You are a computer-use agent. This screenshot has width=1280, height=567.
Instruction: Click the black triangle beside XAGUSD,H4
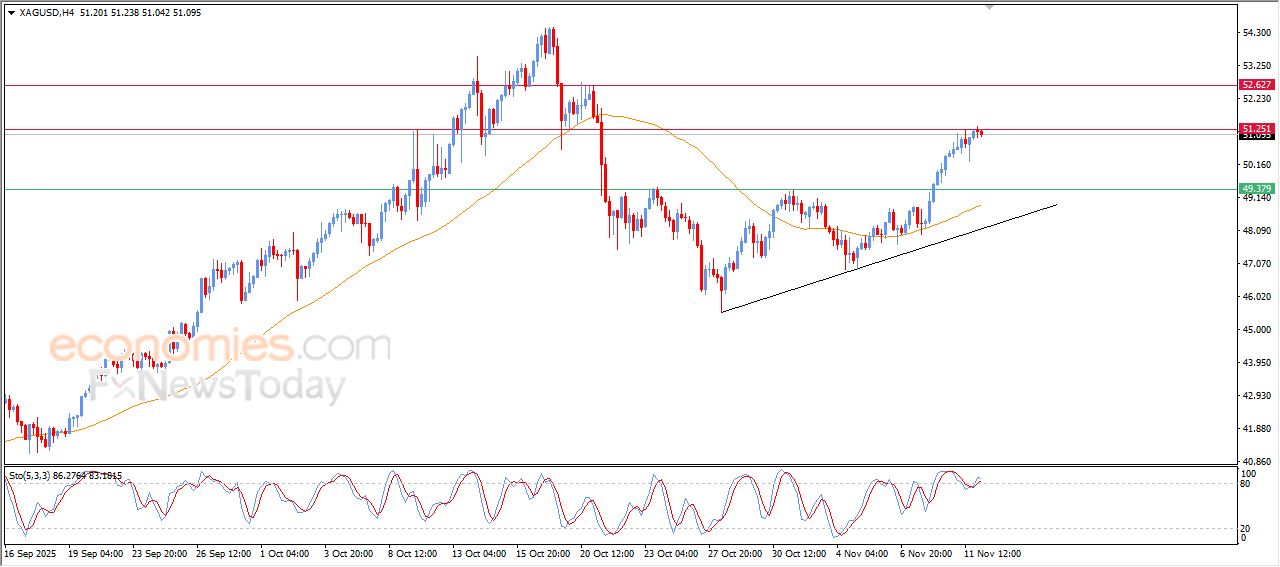coord(11,13)
